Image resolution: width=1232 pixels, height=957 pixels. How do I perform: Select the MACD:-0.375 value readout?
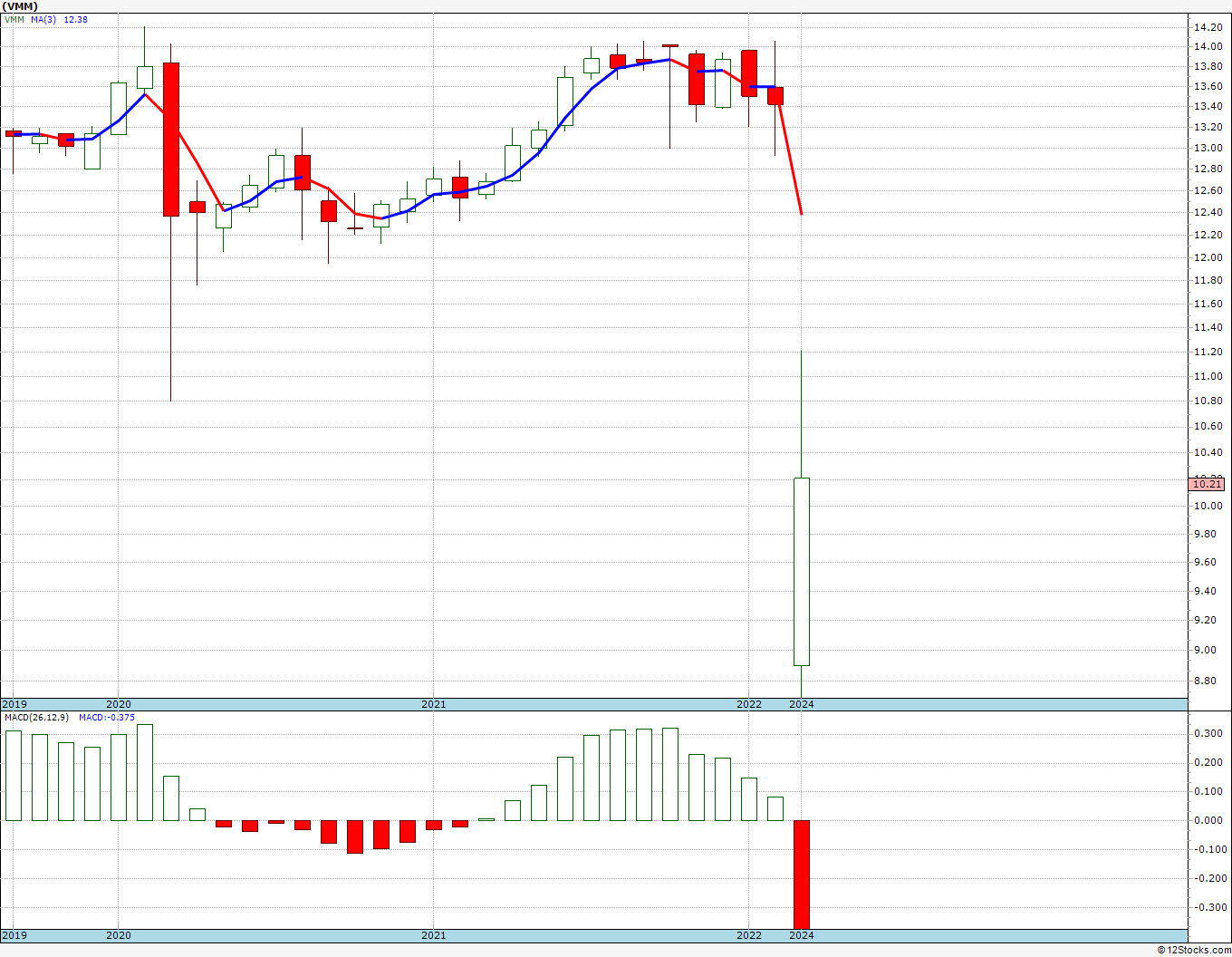(107, 718)
